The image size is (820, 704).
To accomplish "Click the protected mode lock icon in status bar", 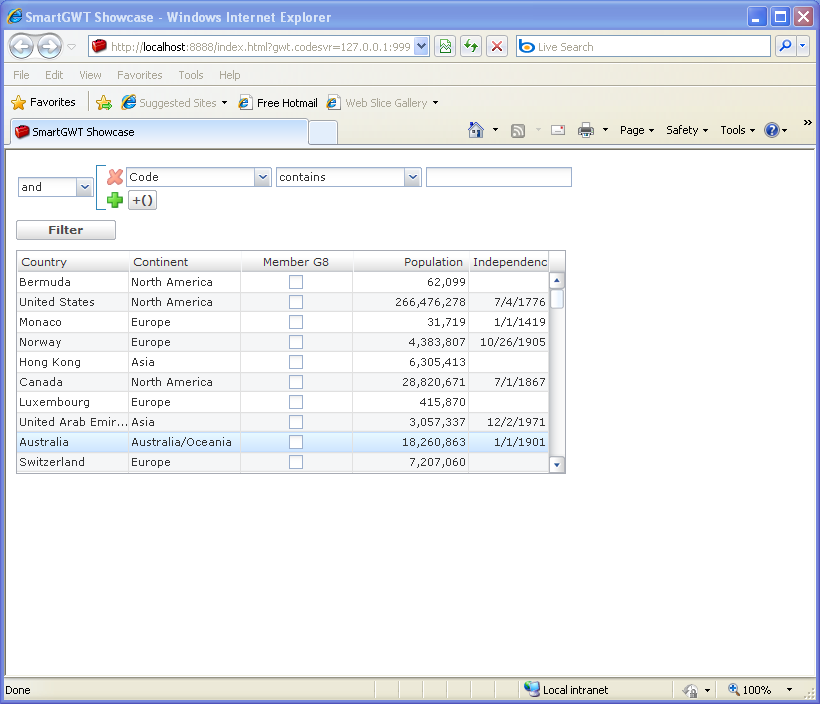I will (690, 690).
